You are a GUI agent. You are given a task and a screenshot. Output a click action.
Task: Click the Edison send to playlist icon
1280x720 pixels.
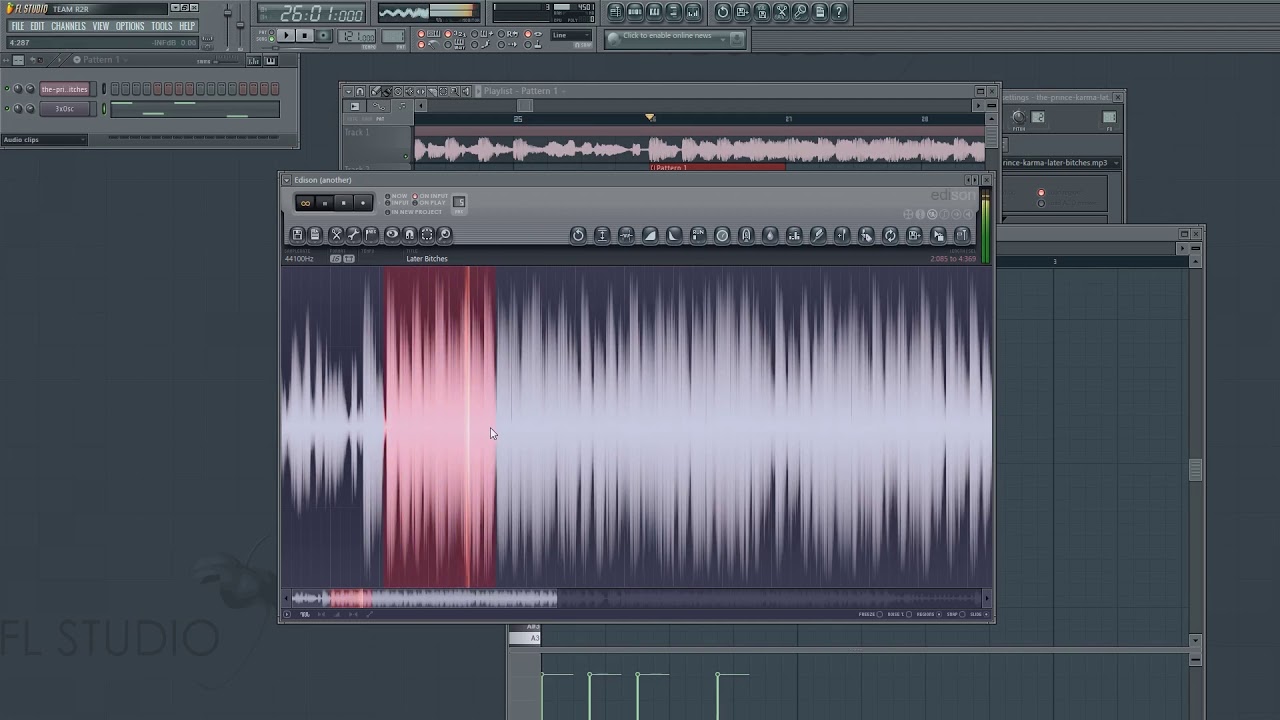(x=938, y=235)
